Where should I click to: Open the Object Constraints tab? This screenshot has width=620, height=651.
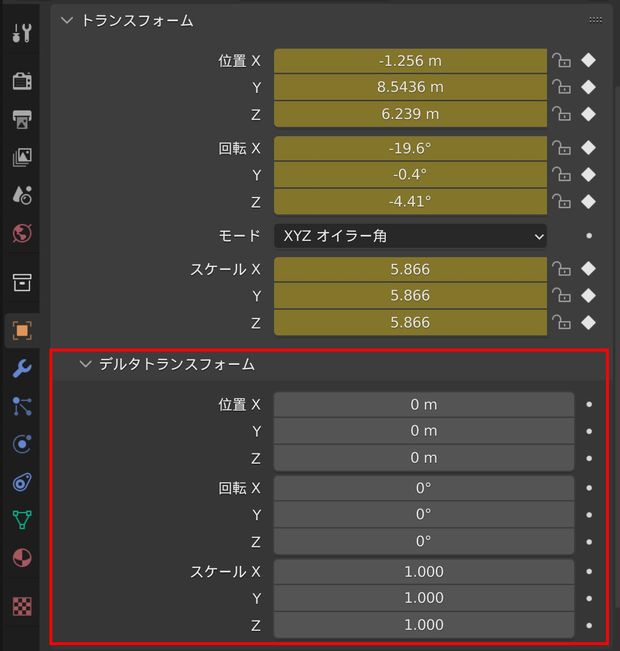[x=22, y=482]
